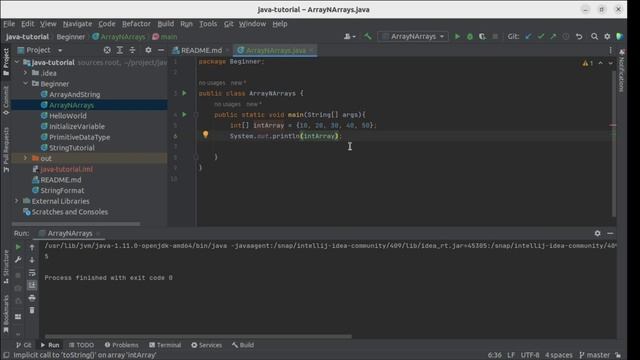Open Search Everywhere magnifier icon
Screen dimensions: 640x360
point(594,37)
